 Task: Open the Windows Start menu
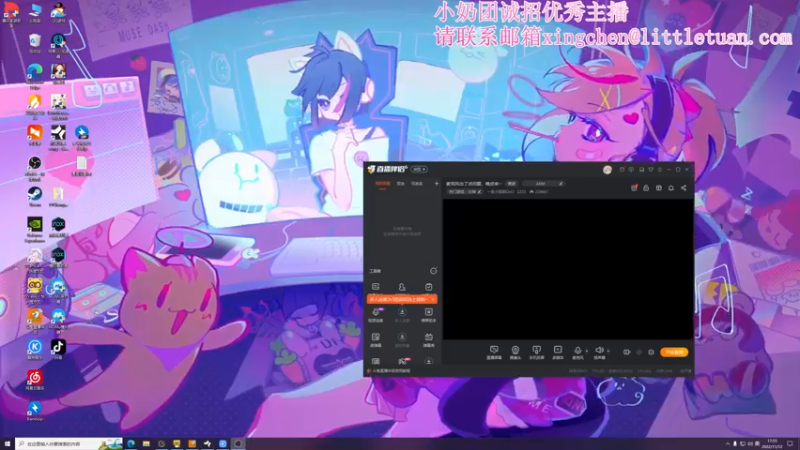(x=7, y=444)
